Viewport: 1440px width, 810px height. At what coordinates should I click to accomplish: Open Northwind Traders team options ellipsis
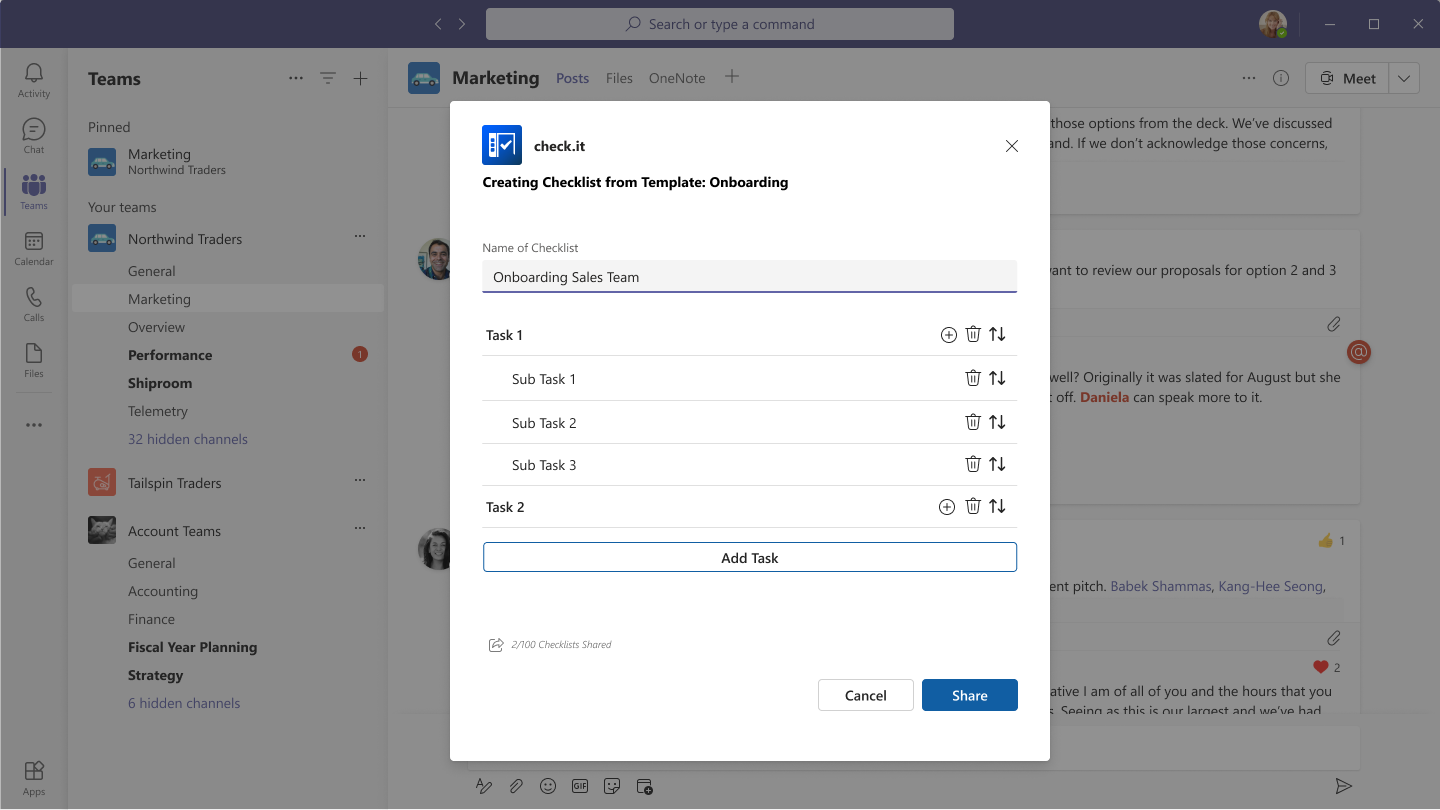click(360, 237)
